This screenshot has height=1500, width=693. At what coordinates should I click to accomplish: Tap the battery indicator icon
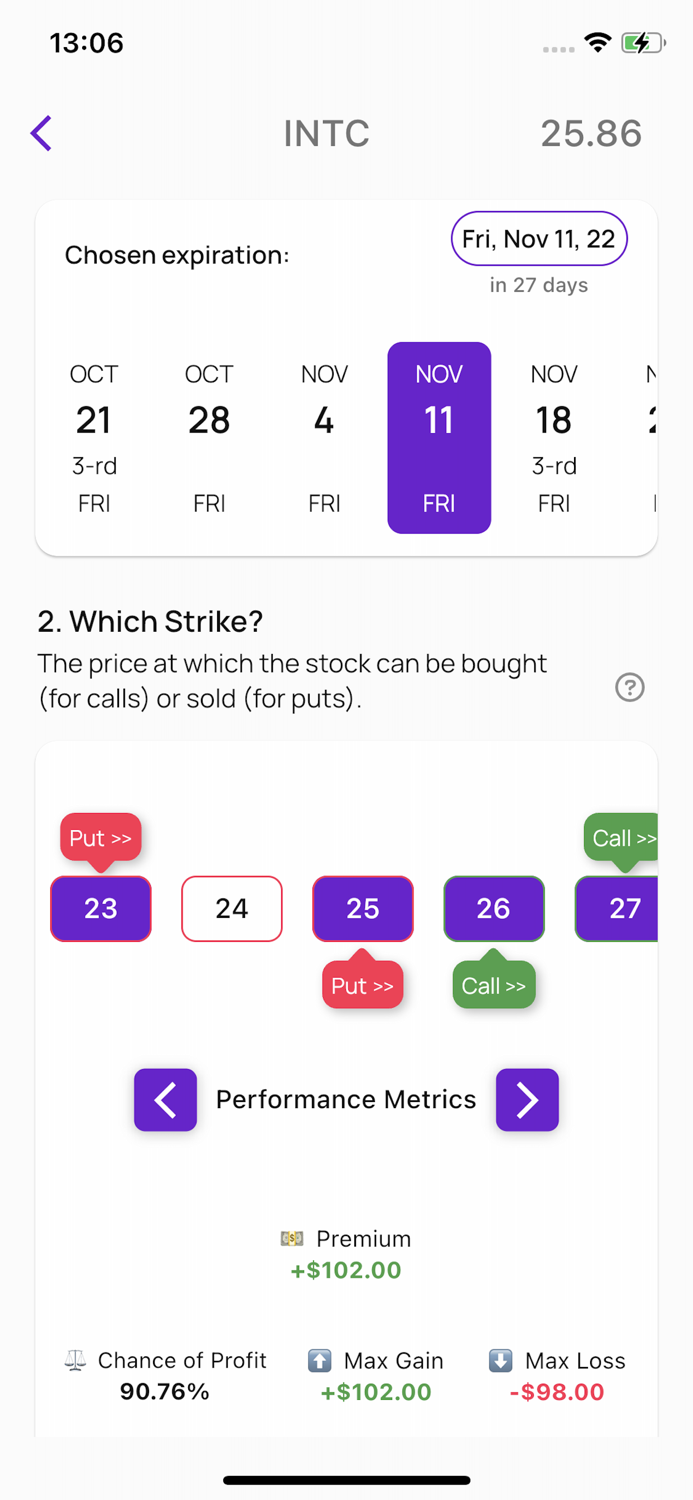[643, 42]
